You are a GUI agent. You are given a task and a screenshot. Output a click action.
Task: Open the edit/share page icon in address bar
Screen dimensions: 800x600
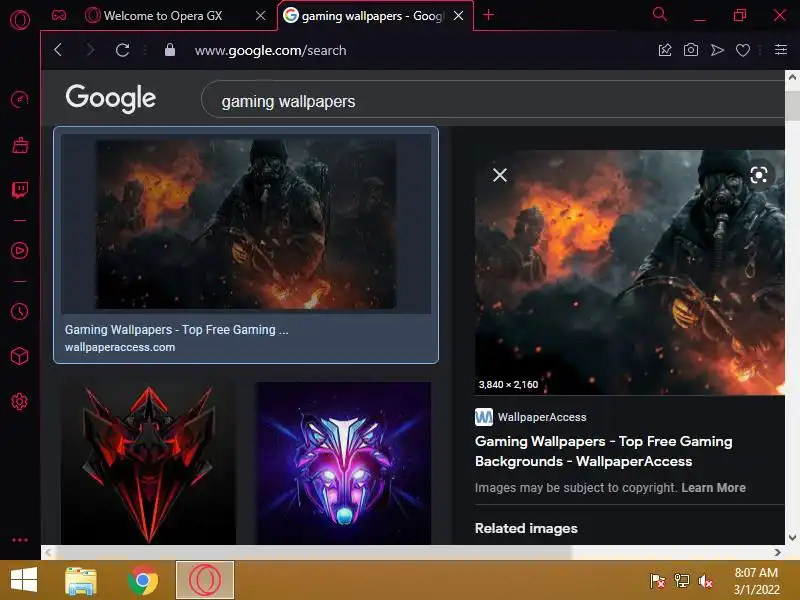point(665,50)
